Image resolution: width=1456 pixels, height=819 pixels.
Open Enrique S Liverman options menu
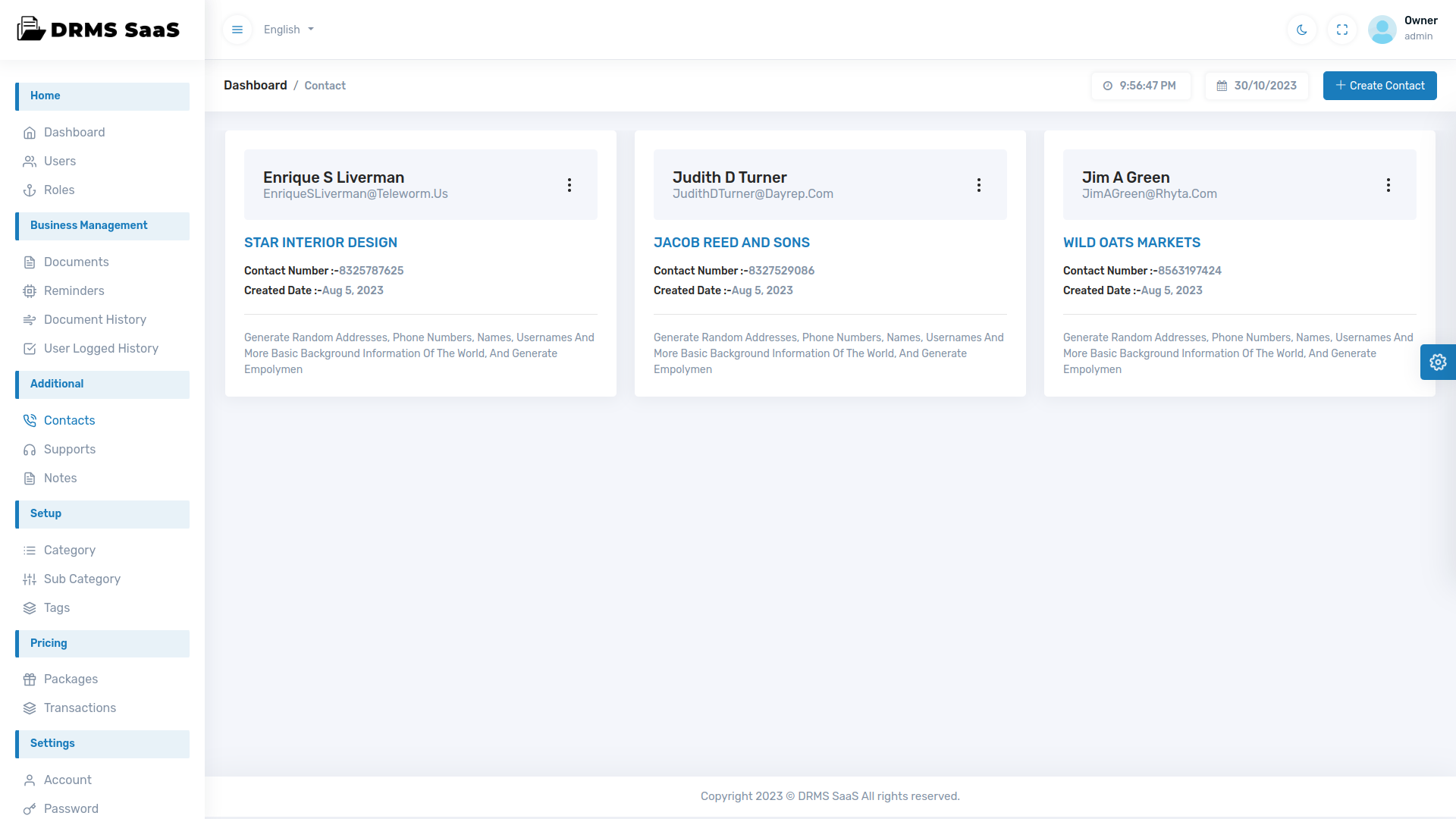[x=569, y=185]
